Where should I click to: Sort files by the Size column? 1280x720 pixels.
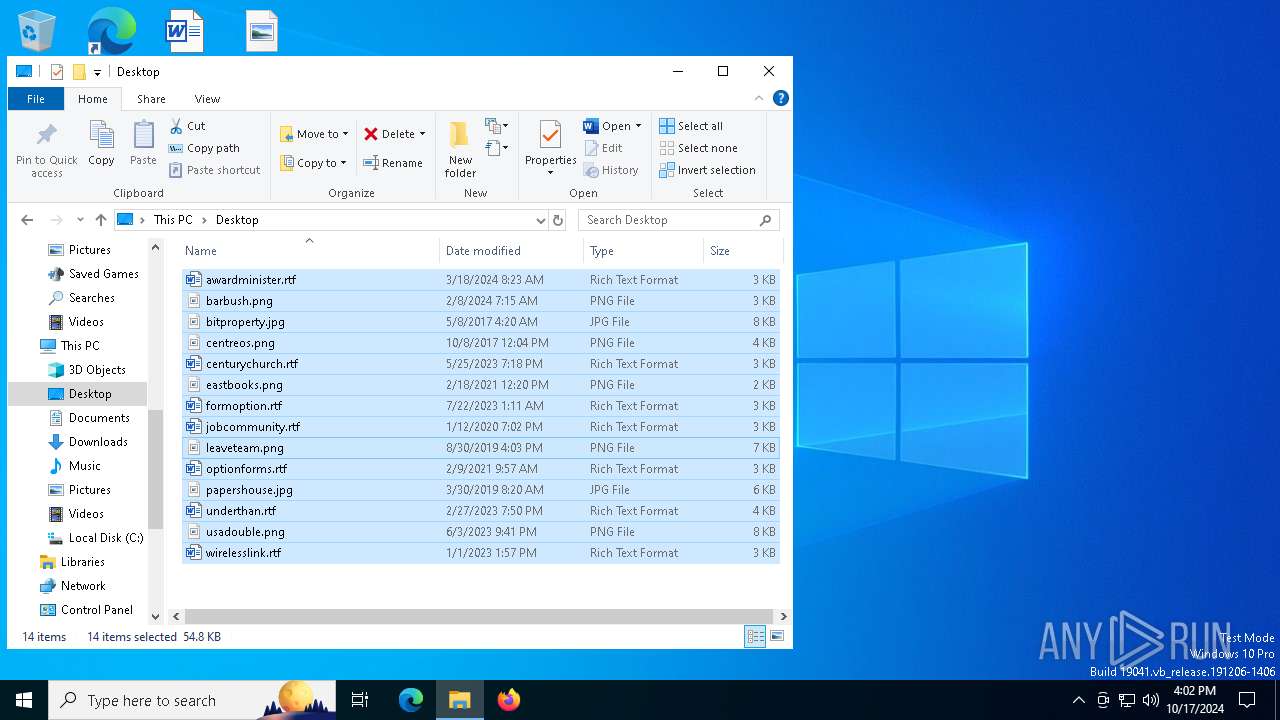pyautogui.click(x=743, y=251)
